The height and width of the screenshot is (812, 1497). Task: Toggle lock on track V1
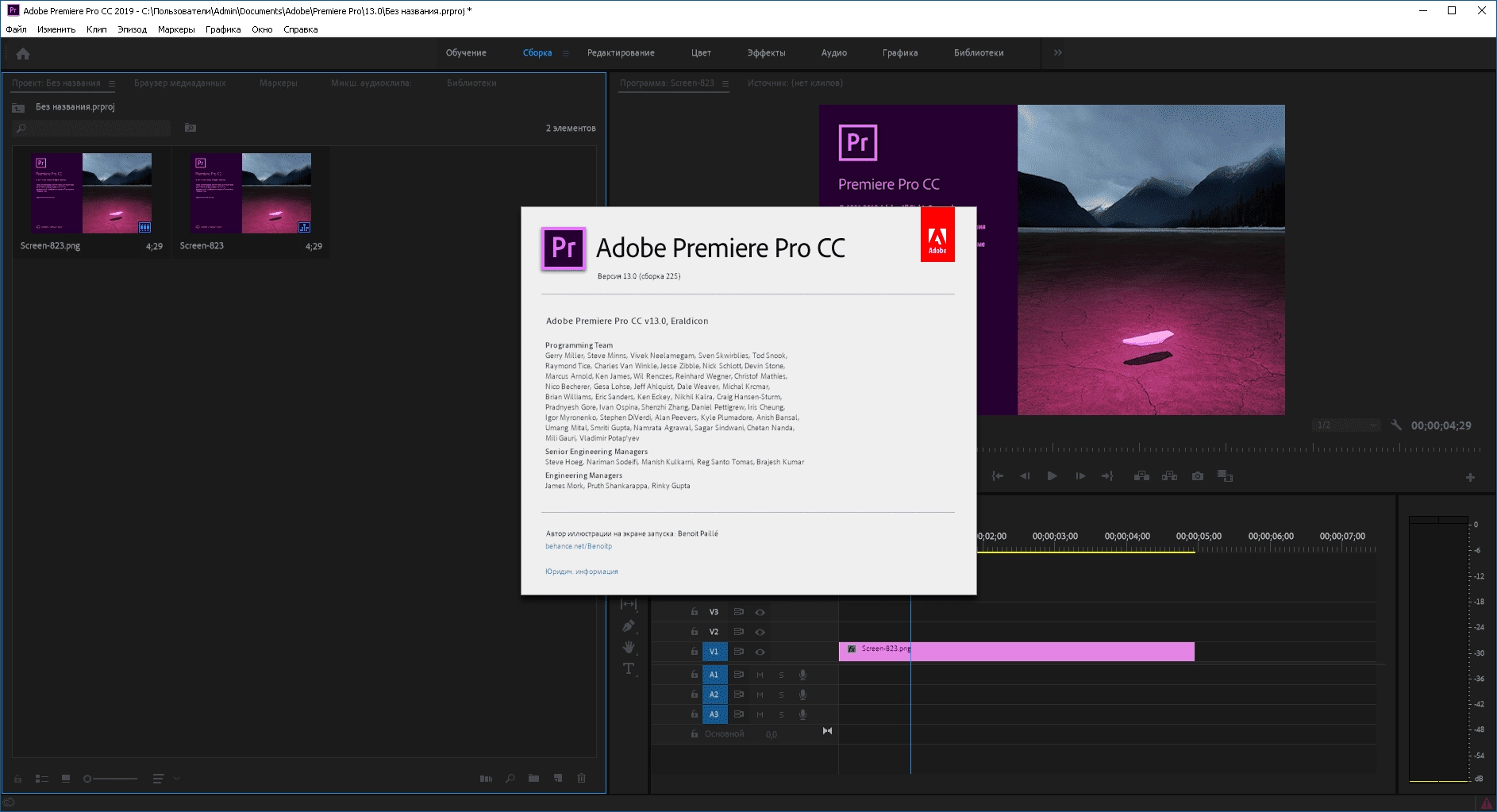695,652
